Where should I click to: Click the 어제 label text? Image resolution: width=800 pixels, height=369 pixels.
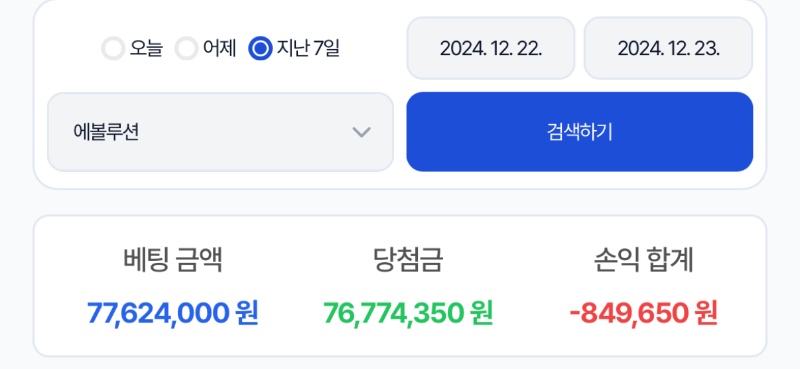219,48
